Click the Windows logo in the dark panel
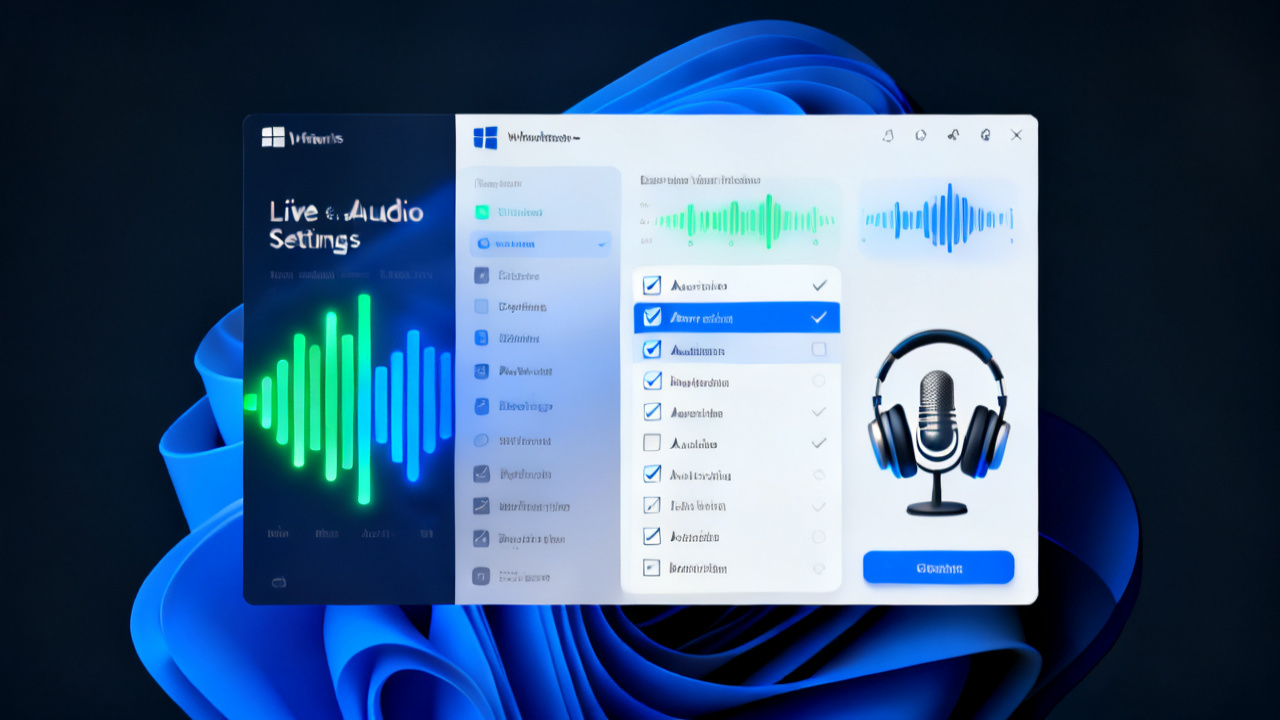This screenshot has width=1280, height=720. [x=273, y=137]
